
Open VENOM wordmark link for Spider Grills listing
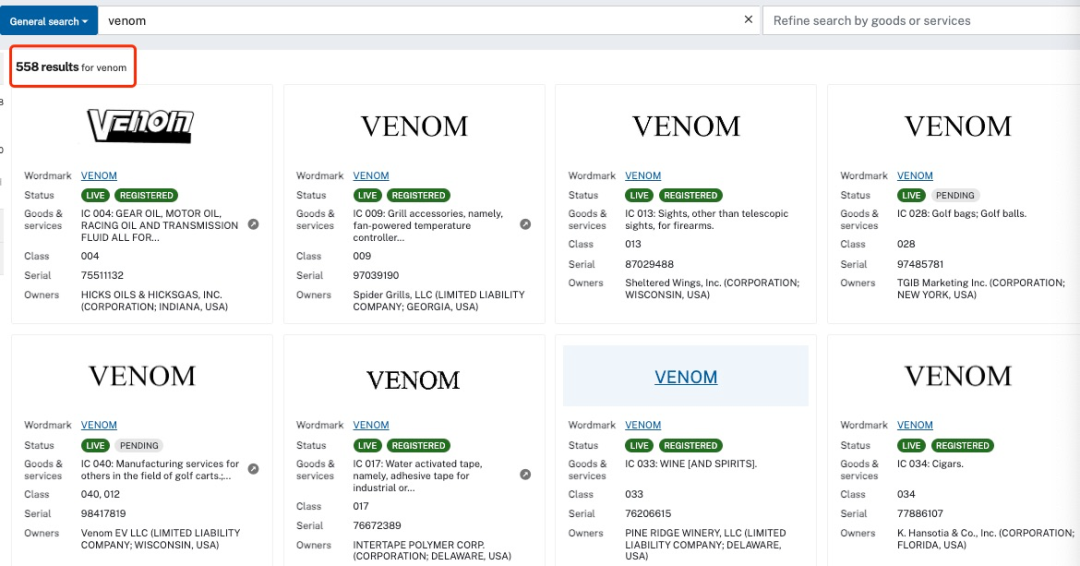[371, 176]
